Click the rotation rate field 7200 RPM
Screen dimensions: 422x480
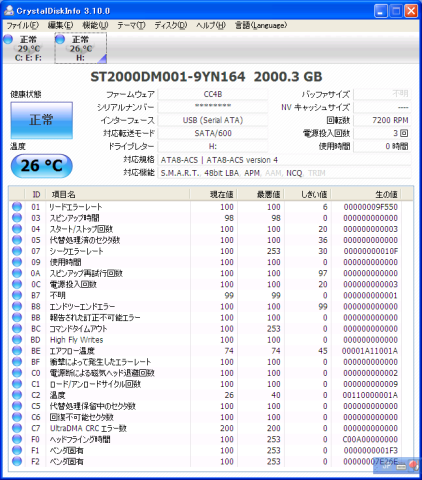click(x=382, y=120)
